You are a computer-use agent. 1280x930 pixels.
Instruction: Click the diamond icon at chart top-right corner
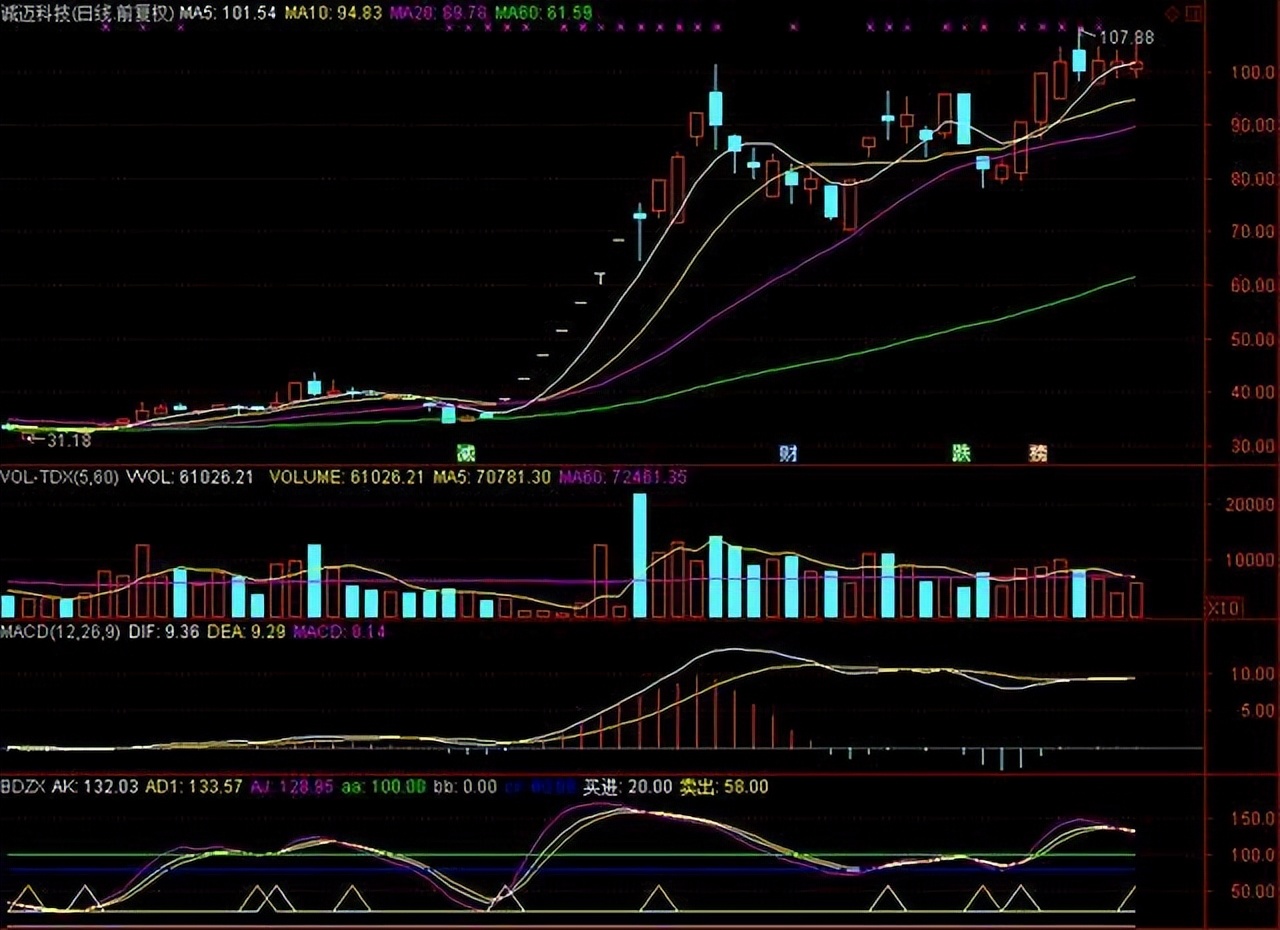1172,13
